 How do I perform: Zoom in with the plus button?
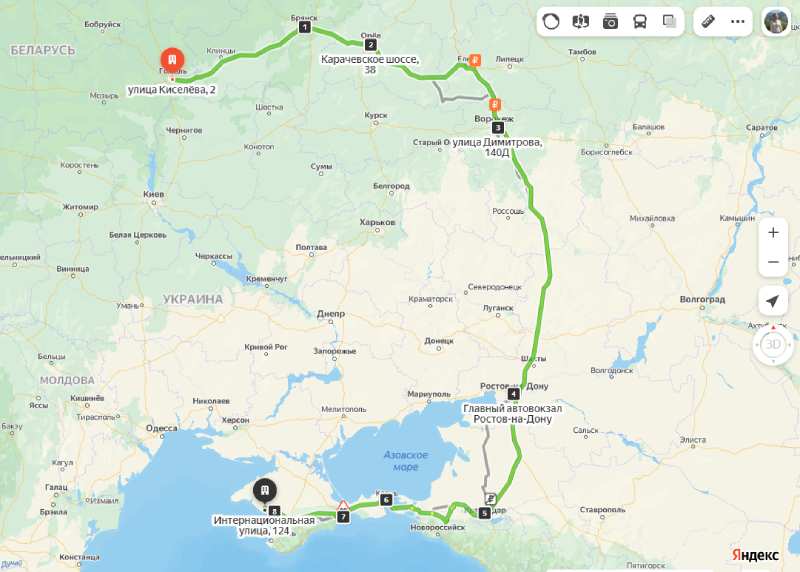(x=773, y=233)
